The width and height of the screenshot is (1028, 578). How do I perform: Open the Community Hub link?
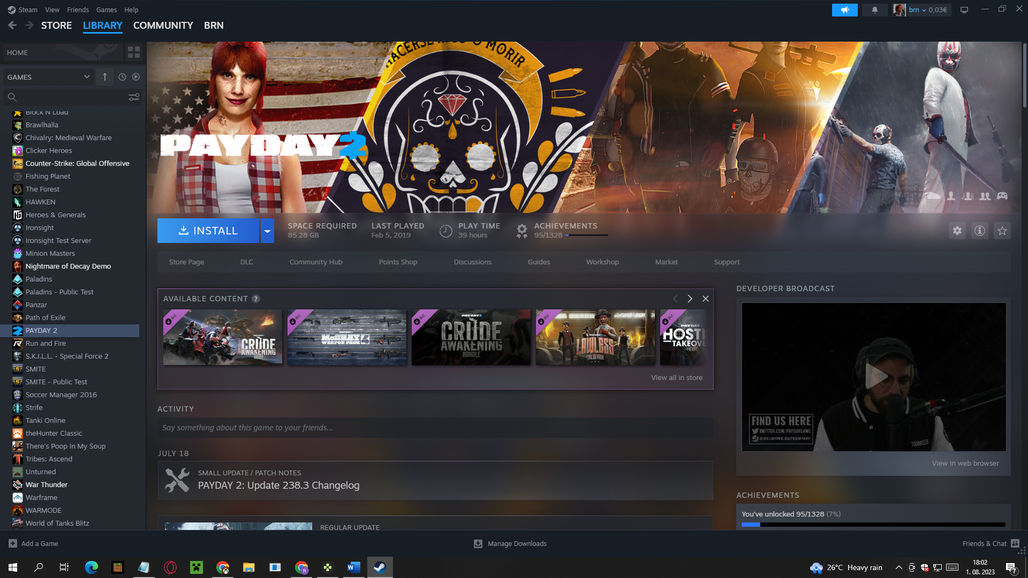[x=316, y=262]
